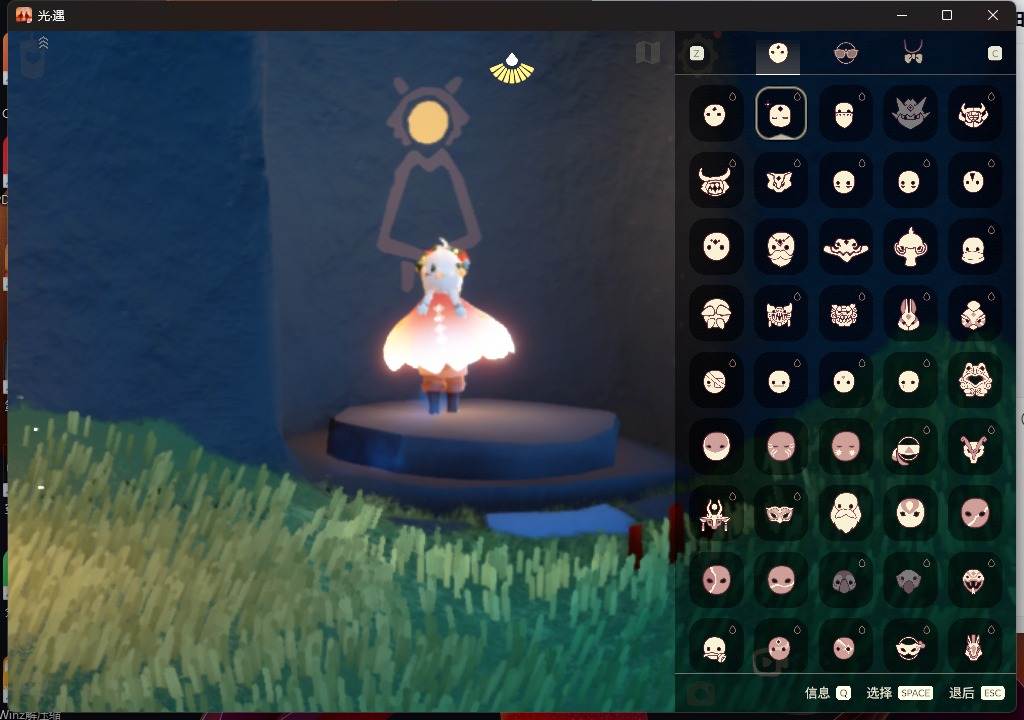Switch to the necklace bow-tie tab
Image resolution: width=1024 pixels, height=720 pixels.
pos(913,54)
